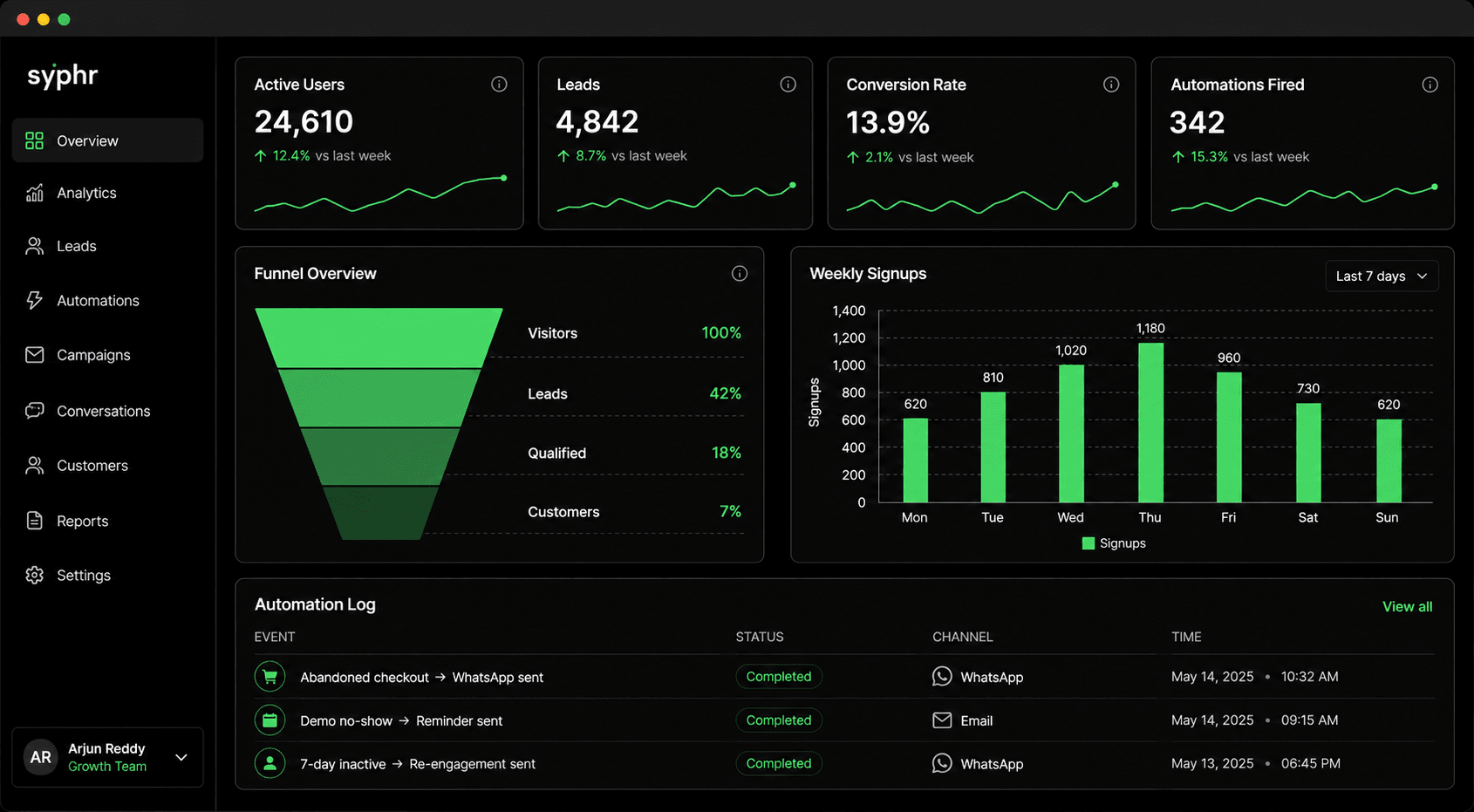Image resolution: width=1474 pixels, height=812 pixels.
Task: Click the Leads value 4,842
Action: [597, 121]
